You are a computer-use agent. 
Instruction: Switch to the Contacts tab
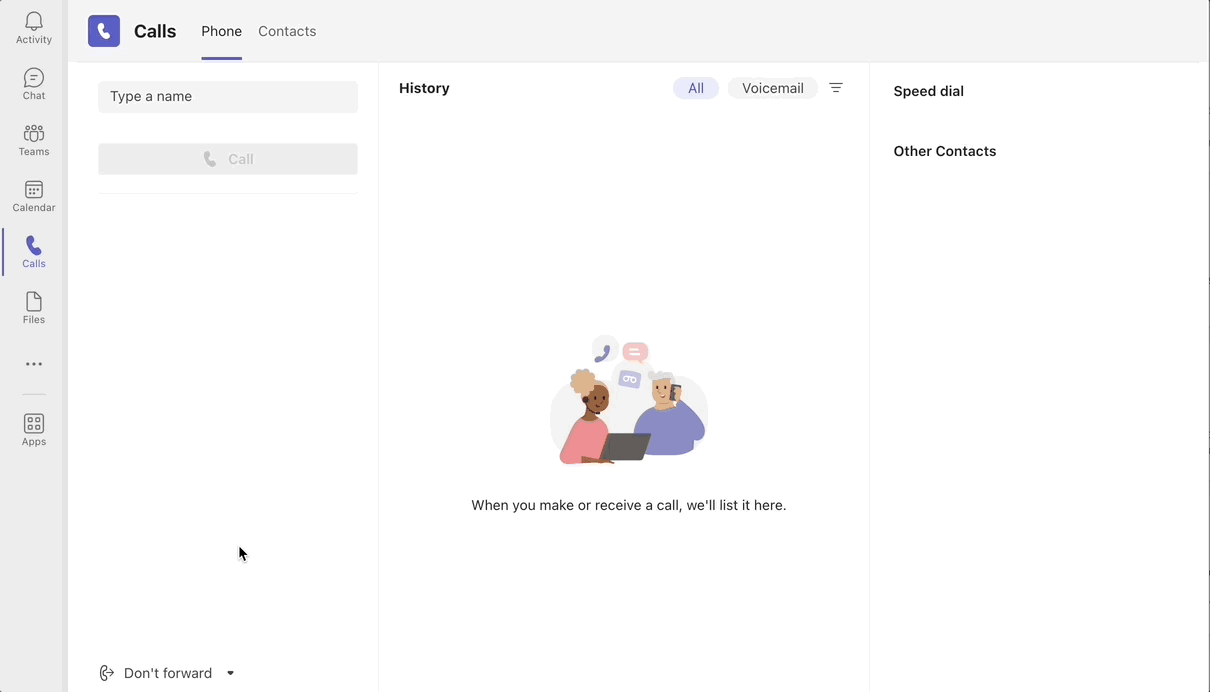click(287, 31)
